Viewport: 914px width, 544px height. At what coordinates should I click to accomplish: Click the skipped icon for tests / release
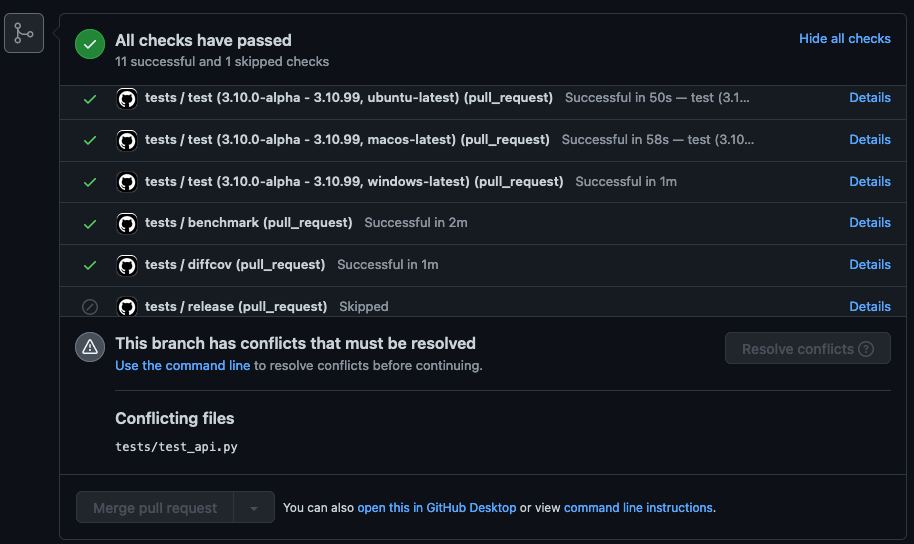coord(90,307)
